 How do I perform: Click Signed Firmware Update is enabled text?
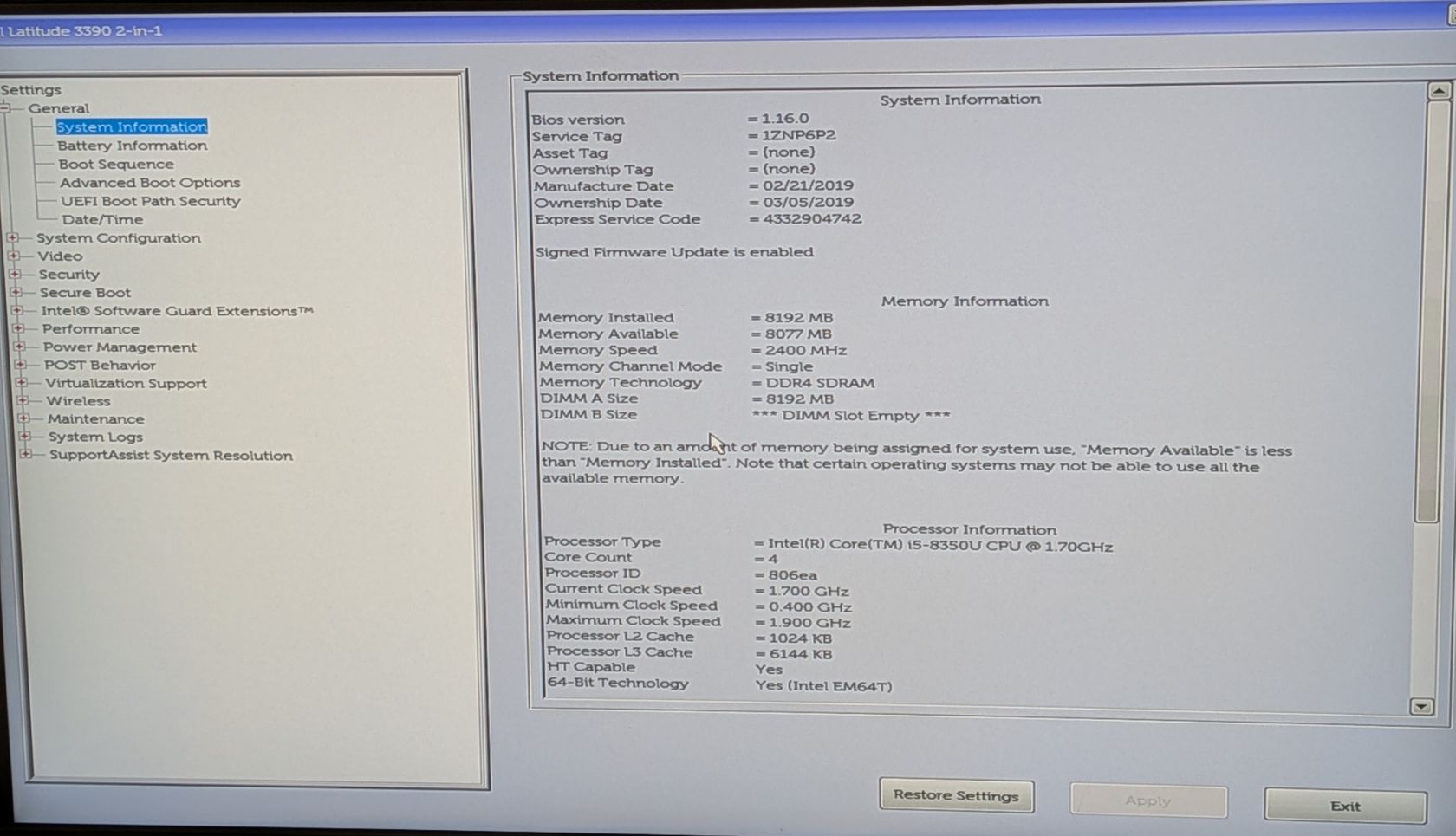pos(674,252)
